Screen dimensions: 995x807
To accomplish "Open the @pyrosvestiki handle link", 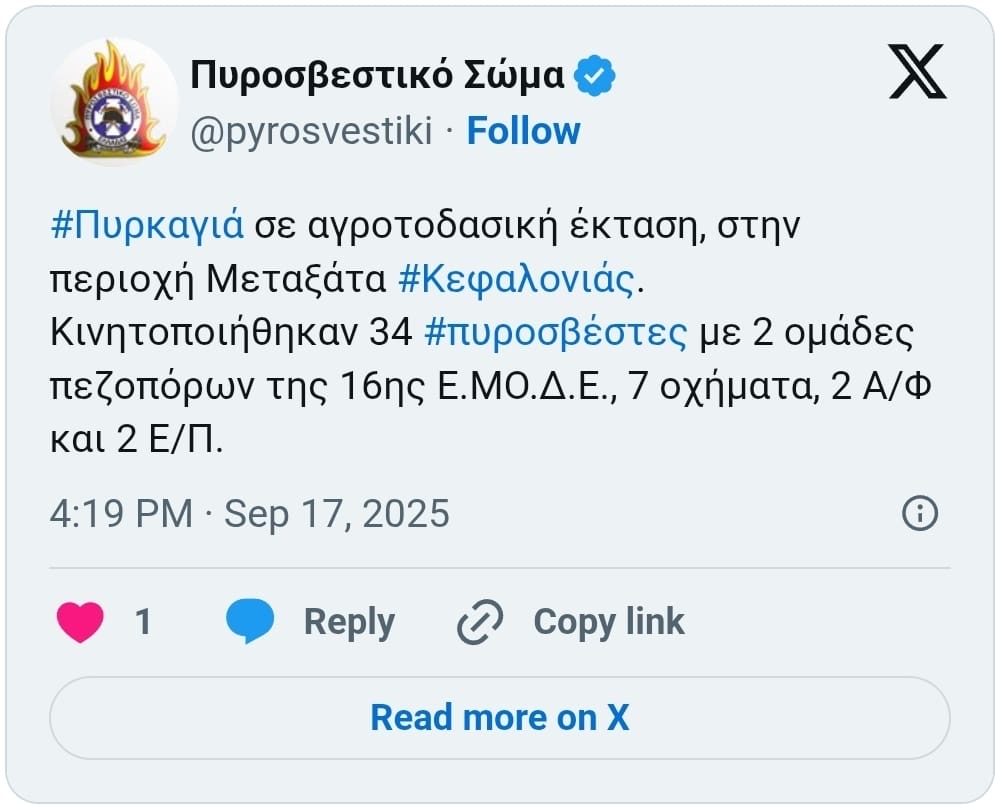I will click(x=310, y=131).
